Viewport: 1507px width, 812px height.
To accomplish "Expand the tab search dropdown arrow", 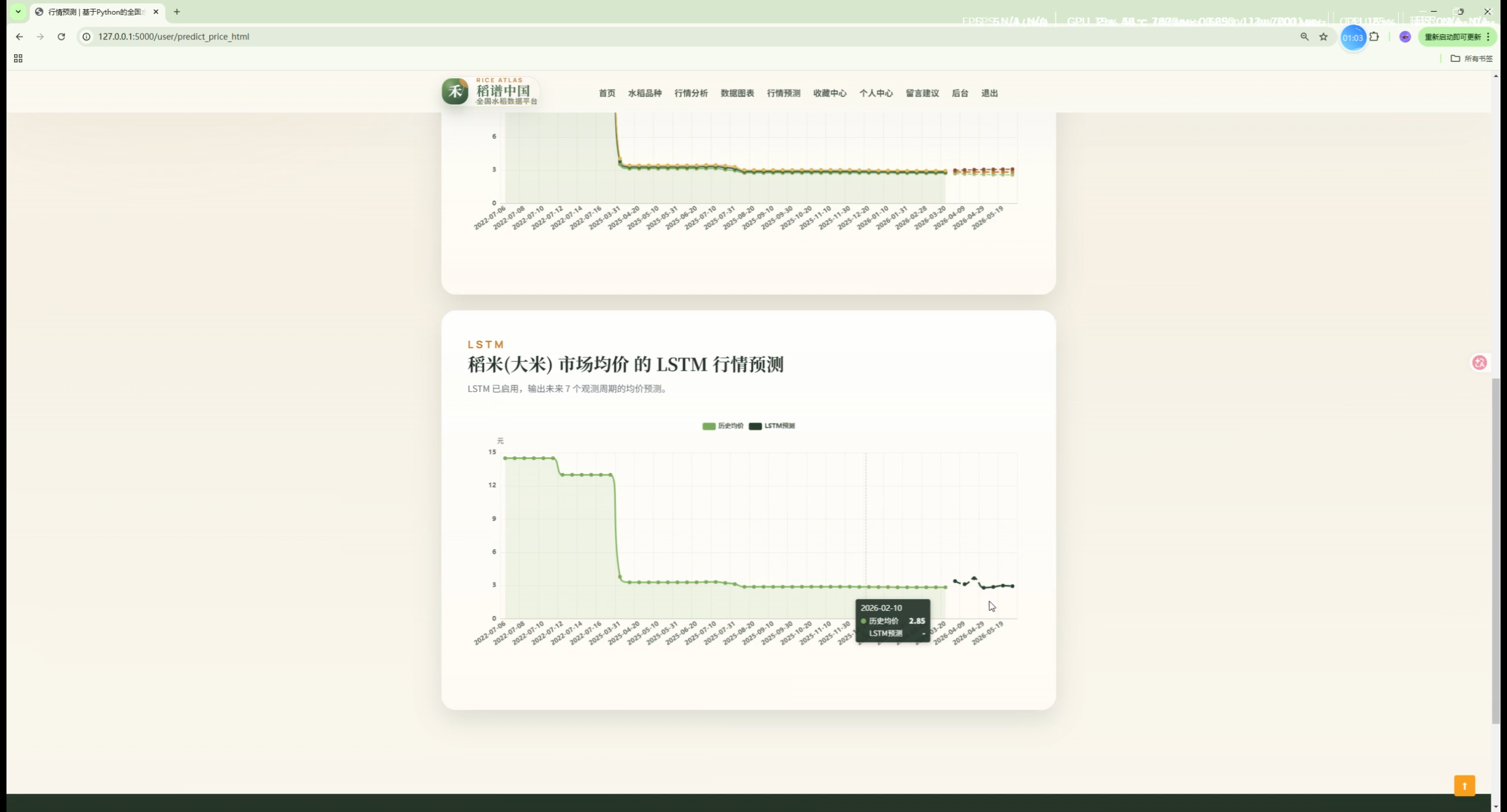I will (x=18, y=12).
